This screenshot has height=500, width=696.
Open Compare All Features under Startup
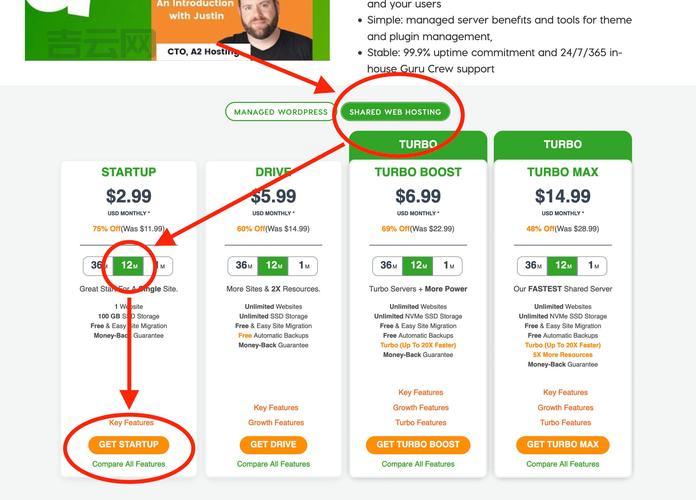129,464
